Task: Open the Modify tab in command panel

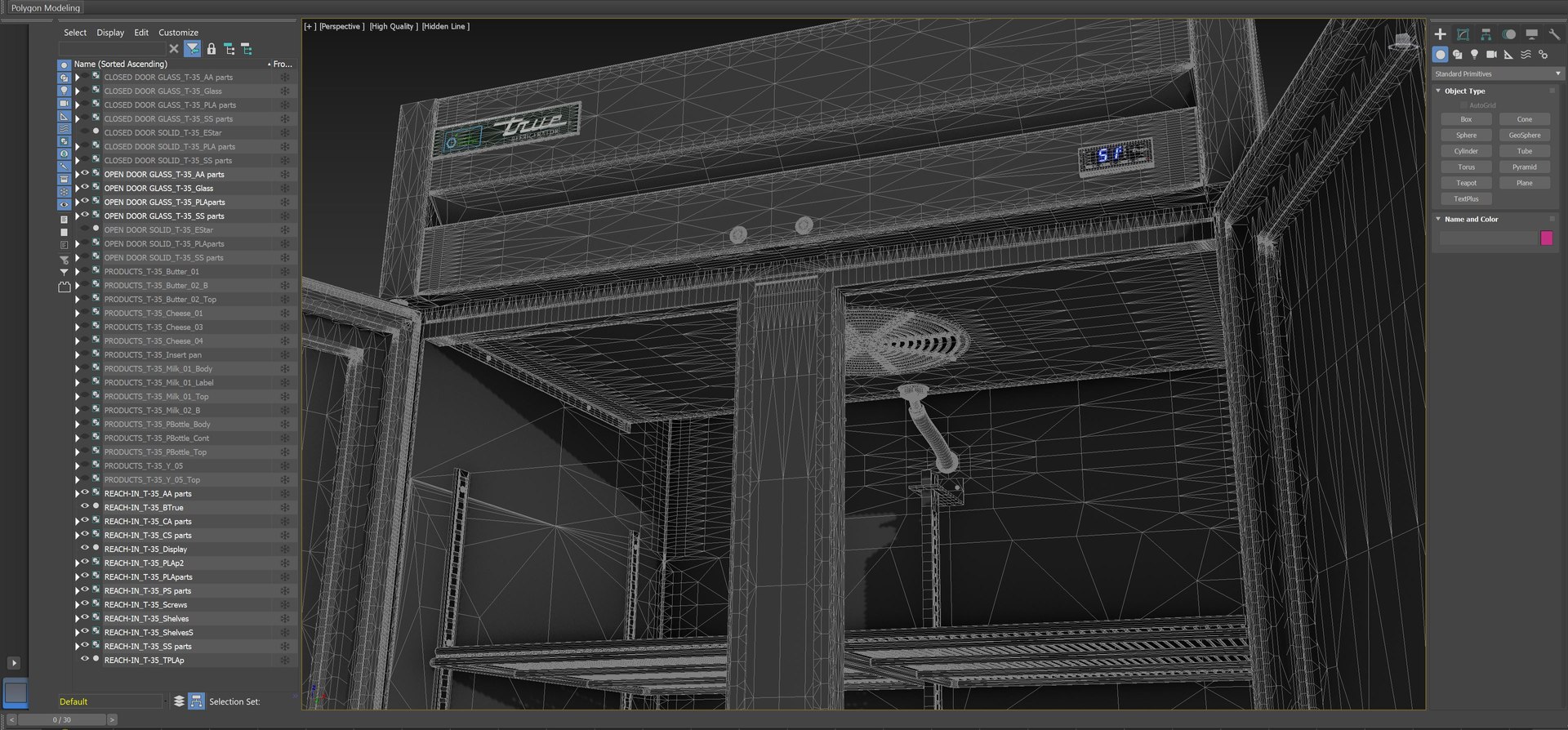Action: (1463, 34)
